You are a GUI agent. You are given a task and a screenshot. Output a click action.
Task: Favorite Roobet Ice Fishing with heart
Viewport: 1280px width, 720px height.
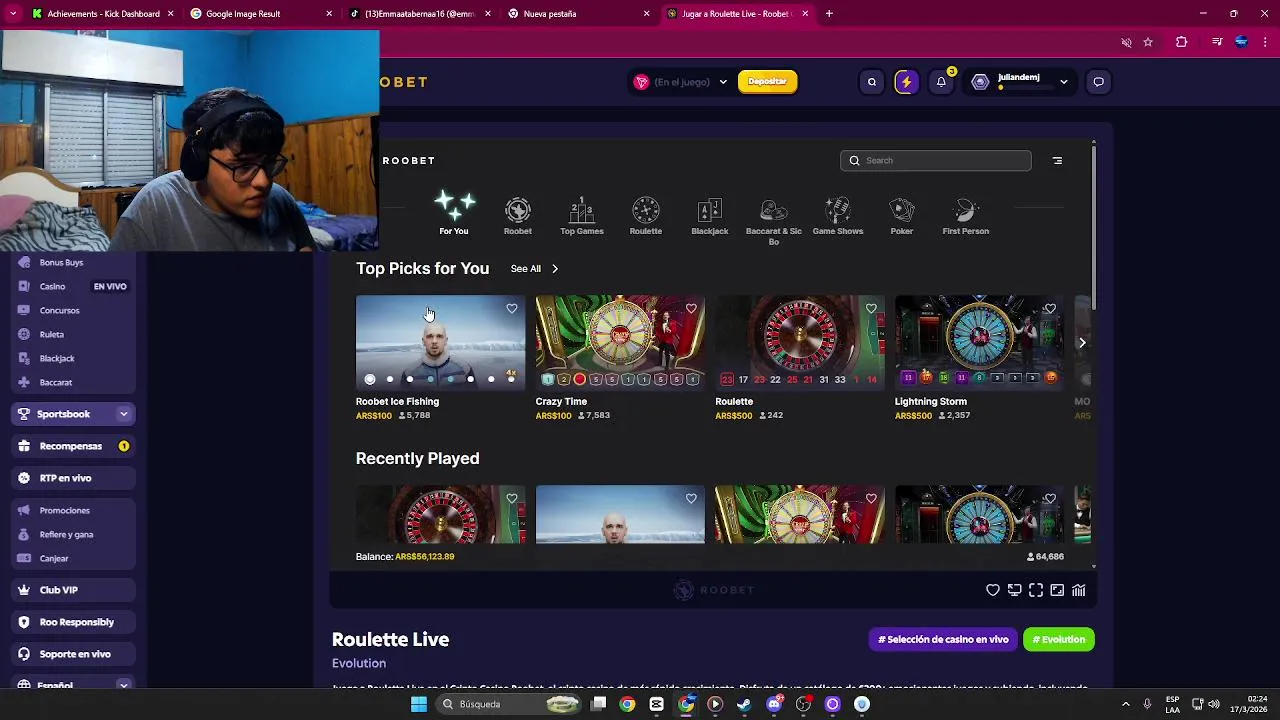512,309
